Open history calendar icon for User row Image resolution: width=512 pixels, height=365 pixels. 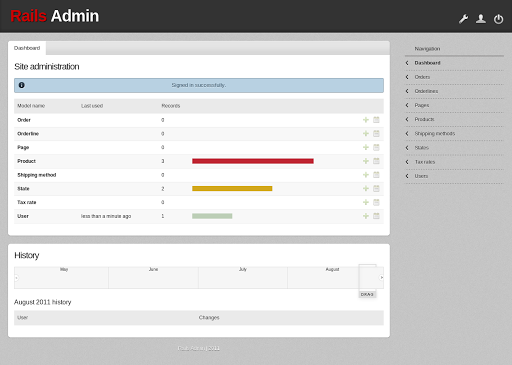tap(376, 216)
